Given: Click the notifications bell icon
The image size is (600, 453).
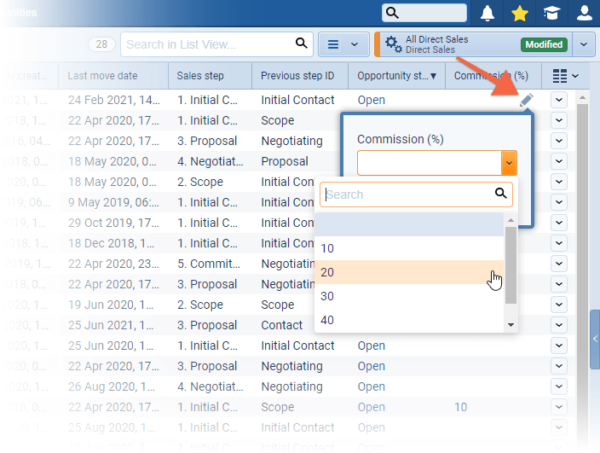Looking at the screenshot, I should (x=487, y=13).
